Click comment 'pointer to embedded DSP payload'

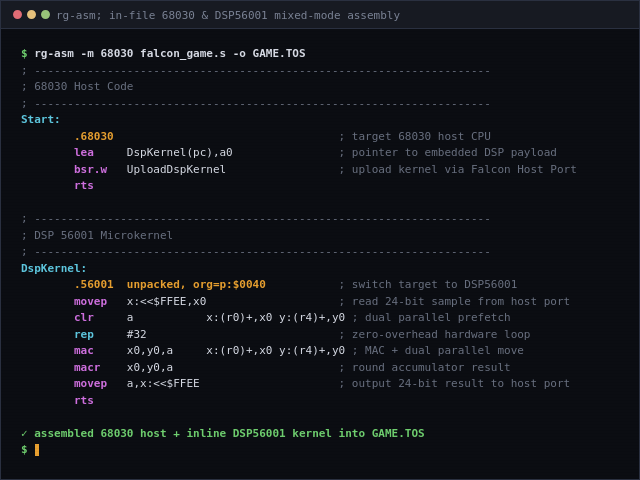454,153
